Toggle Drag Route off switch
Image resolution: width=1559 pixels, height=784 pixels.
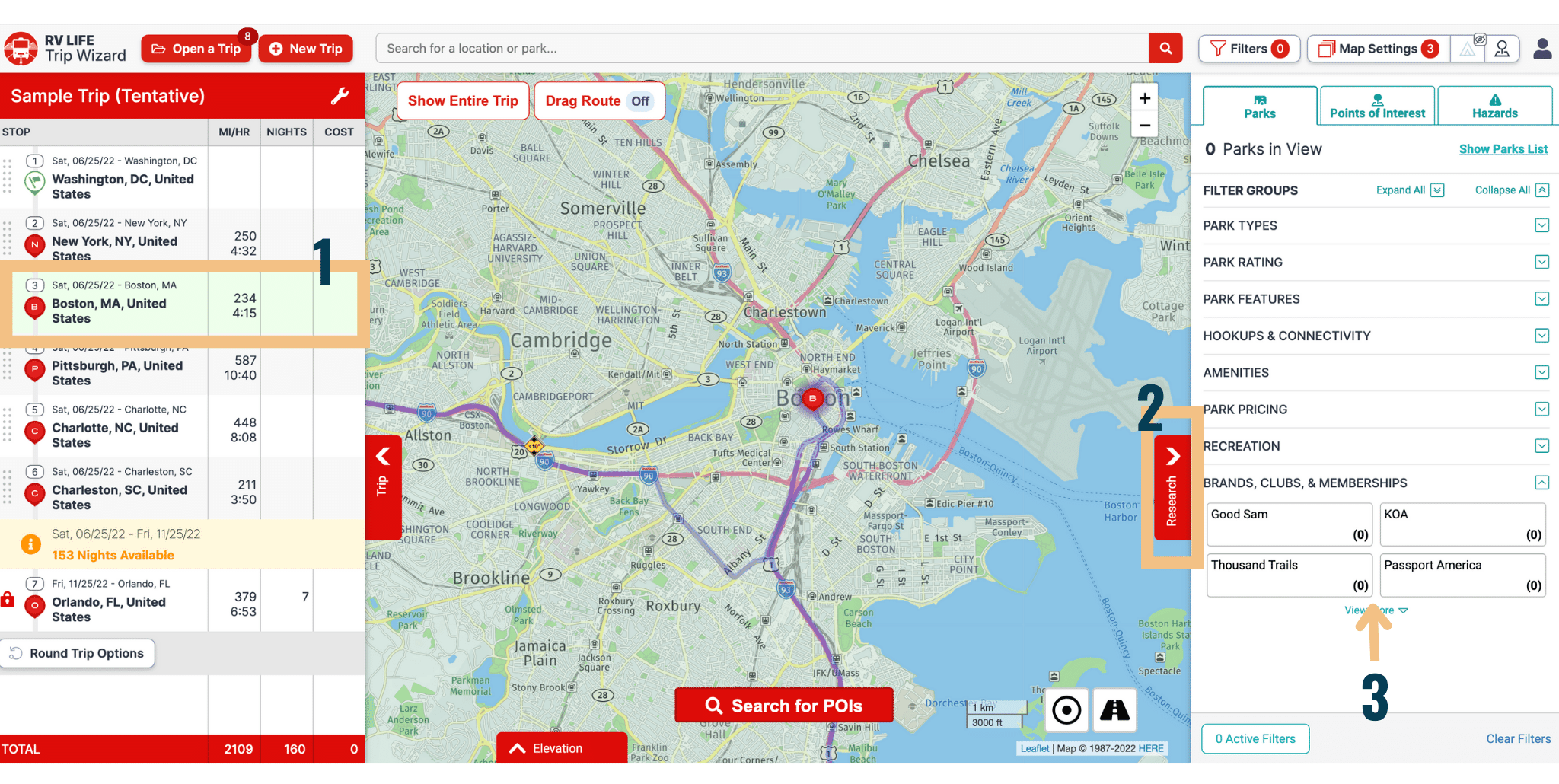coord(640,101)
